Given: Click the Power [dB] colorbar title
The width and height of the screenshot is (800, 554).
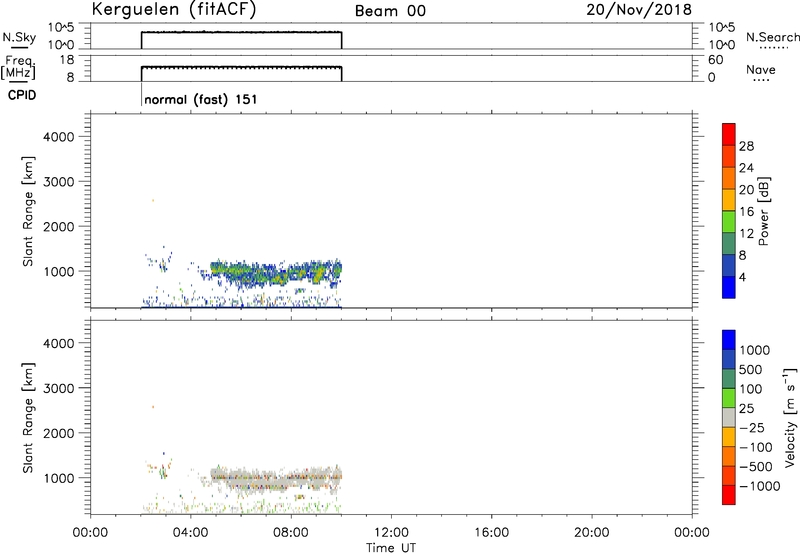Looking at the screenshot, I should (x=763, y=211).
